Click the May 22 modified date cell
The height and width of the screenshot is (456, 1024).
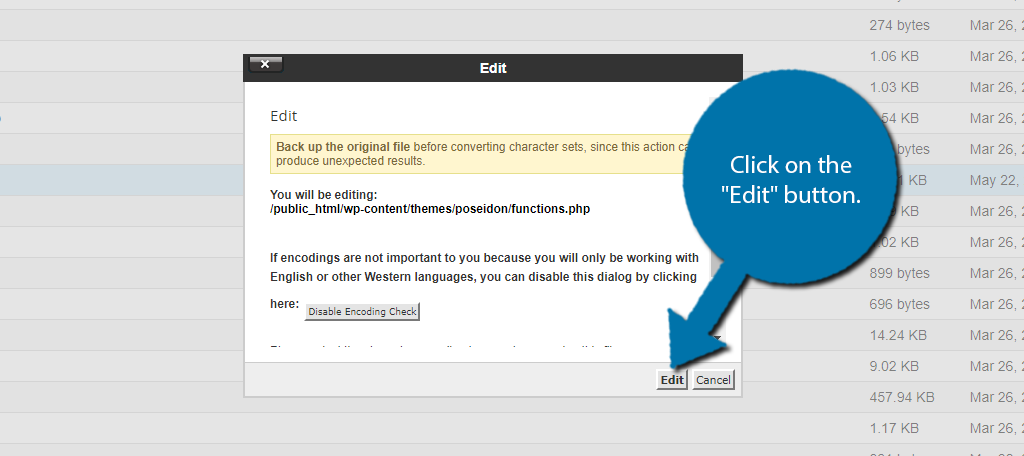point(995,180)
